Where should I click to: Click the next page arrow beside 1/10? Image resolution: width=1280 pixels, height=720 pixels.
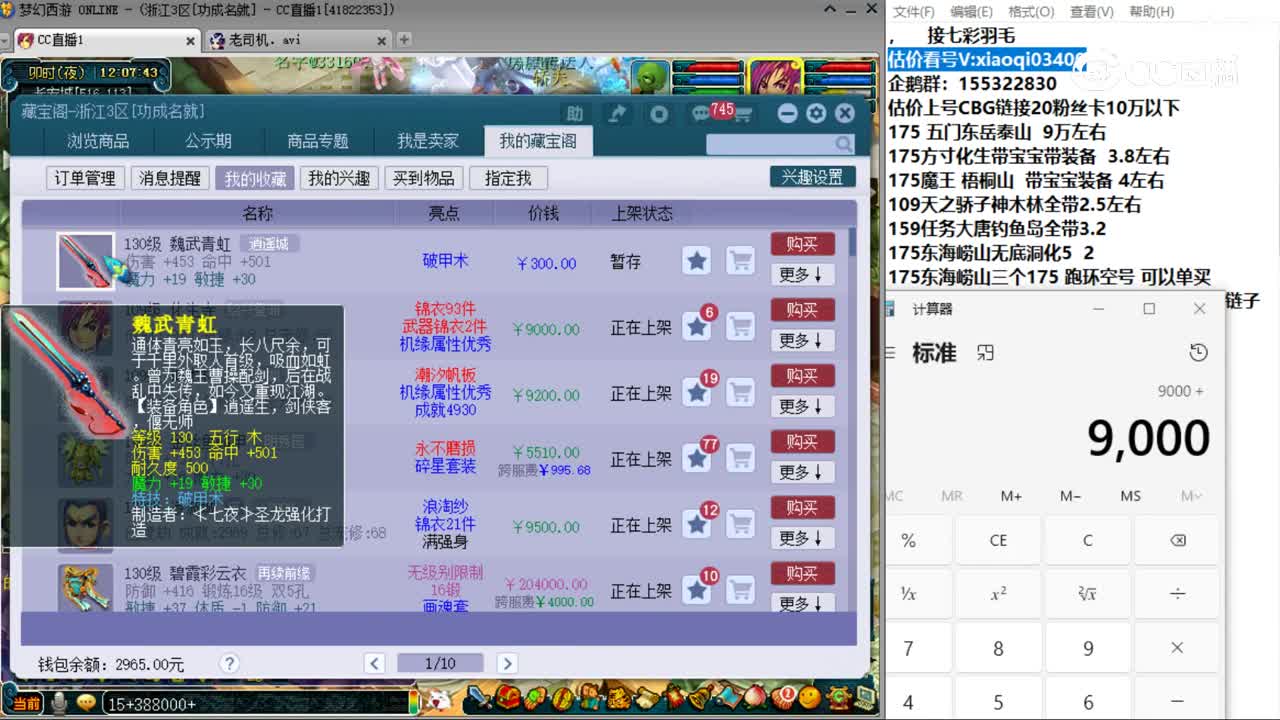pyautogui.click(x=507, y=663)
